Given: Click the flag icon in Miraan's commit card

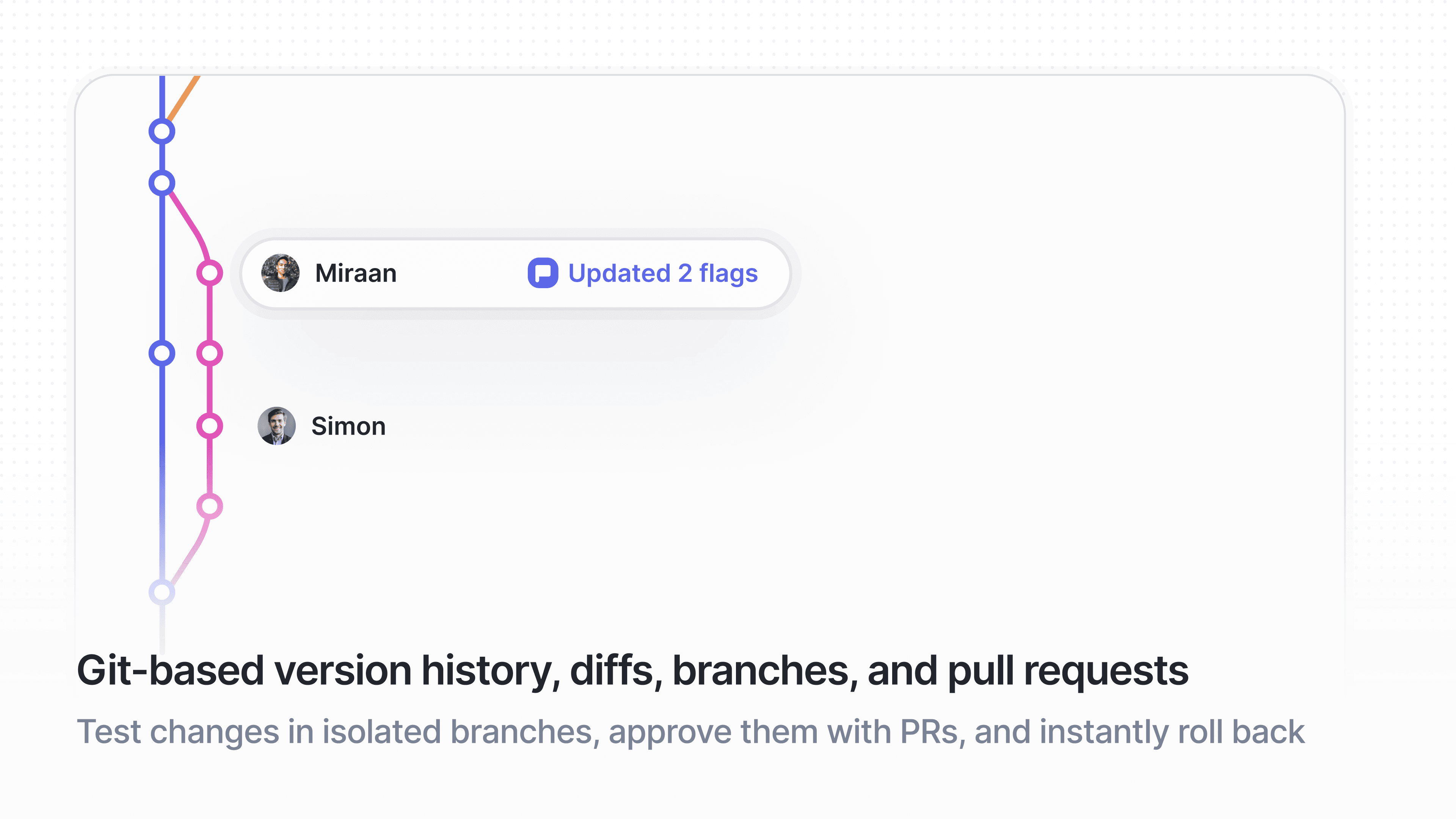Looking at the screenshot, I should pyautogui.click(x=543, y=273).
